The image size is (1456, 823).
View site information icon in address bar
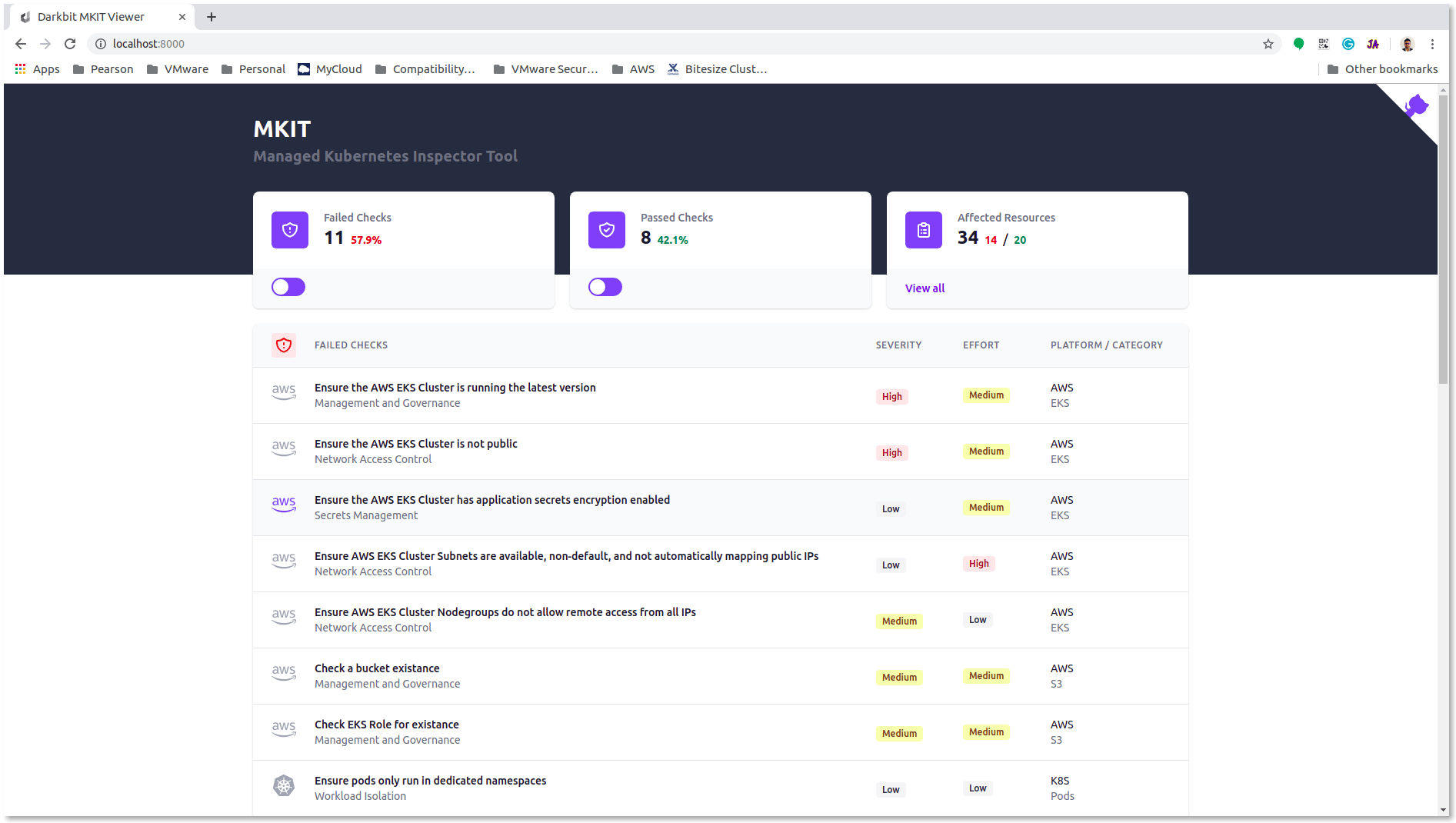point(100,44)
